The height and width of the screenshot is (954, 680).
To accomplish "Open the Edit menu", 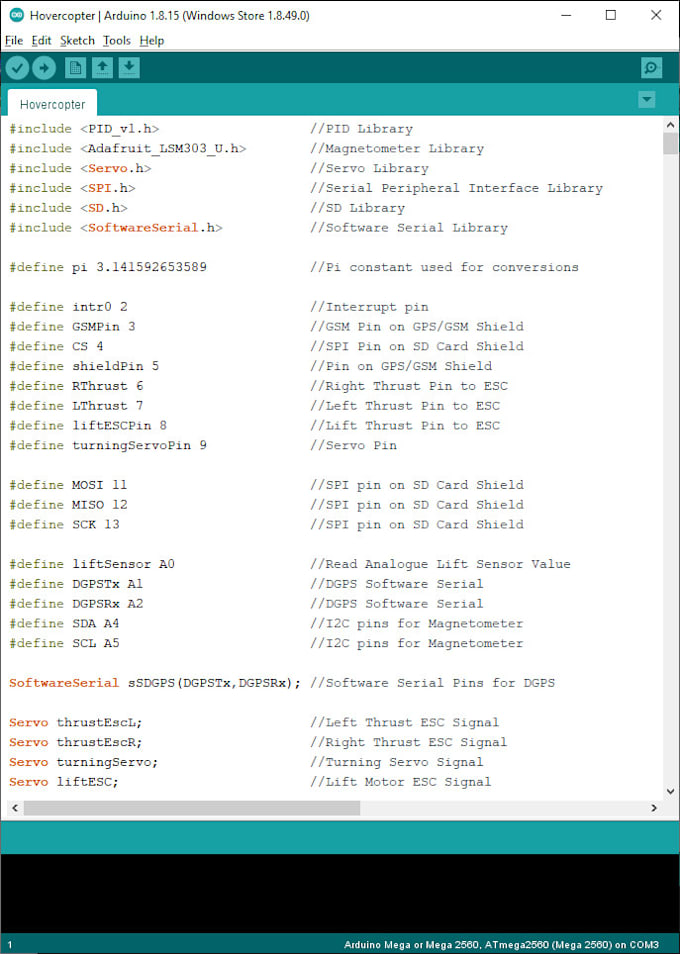I will point(40,40).
